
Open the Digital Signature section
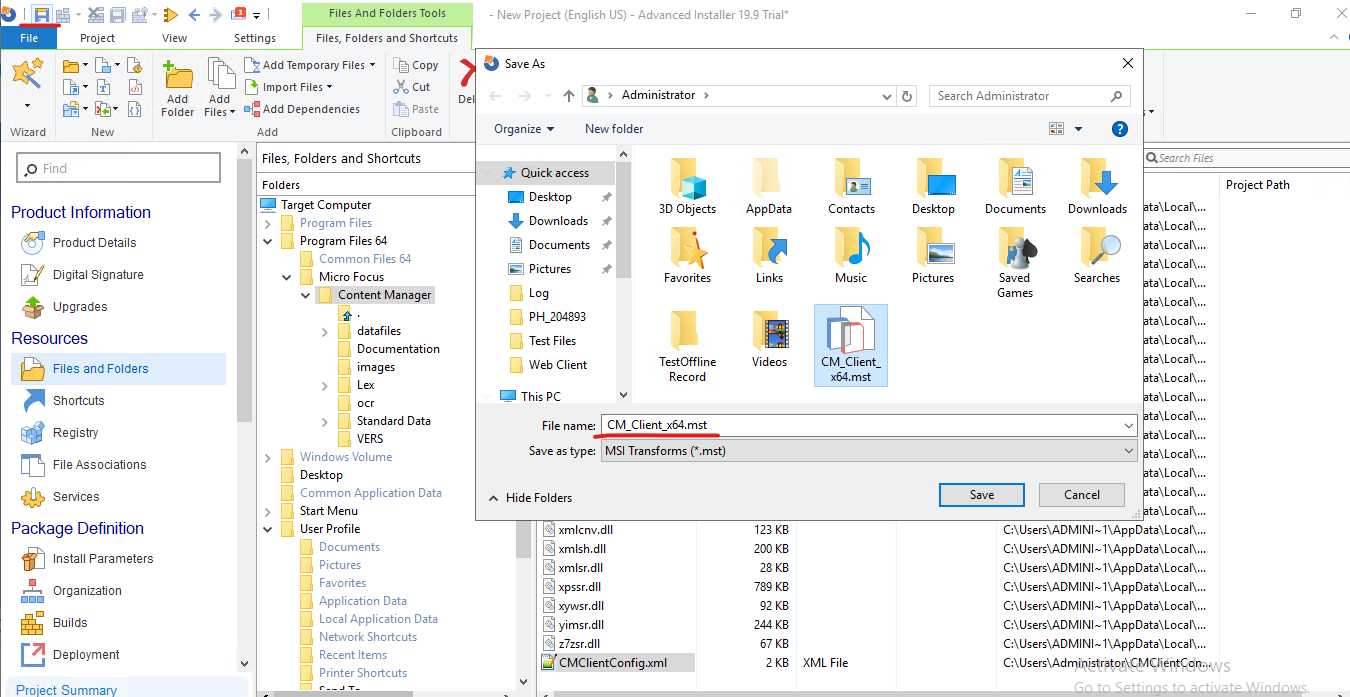click(97, 274)
